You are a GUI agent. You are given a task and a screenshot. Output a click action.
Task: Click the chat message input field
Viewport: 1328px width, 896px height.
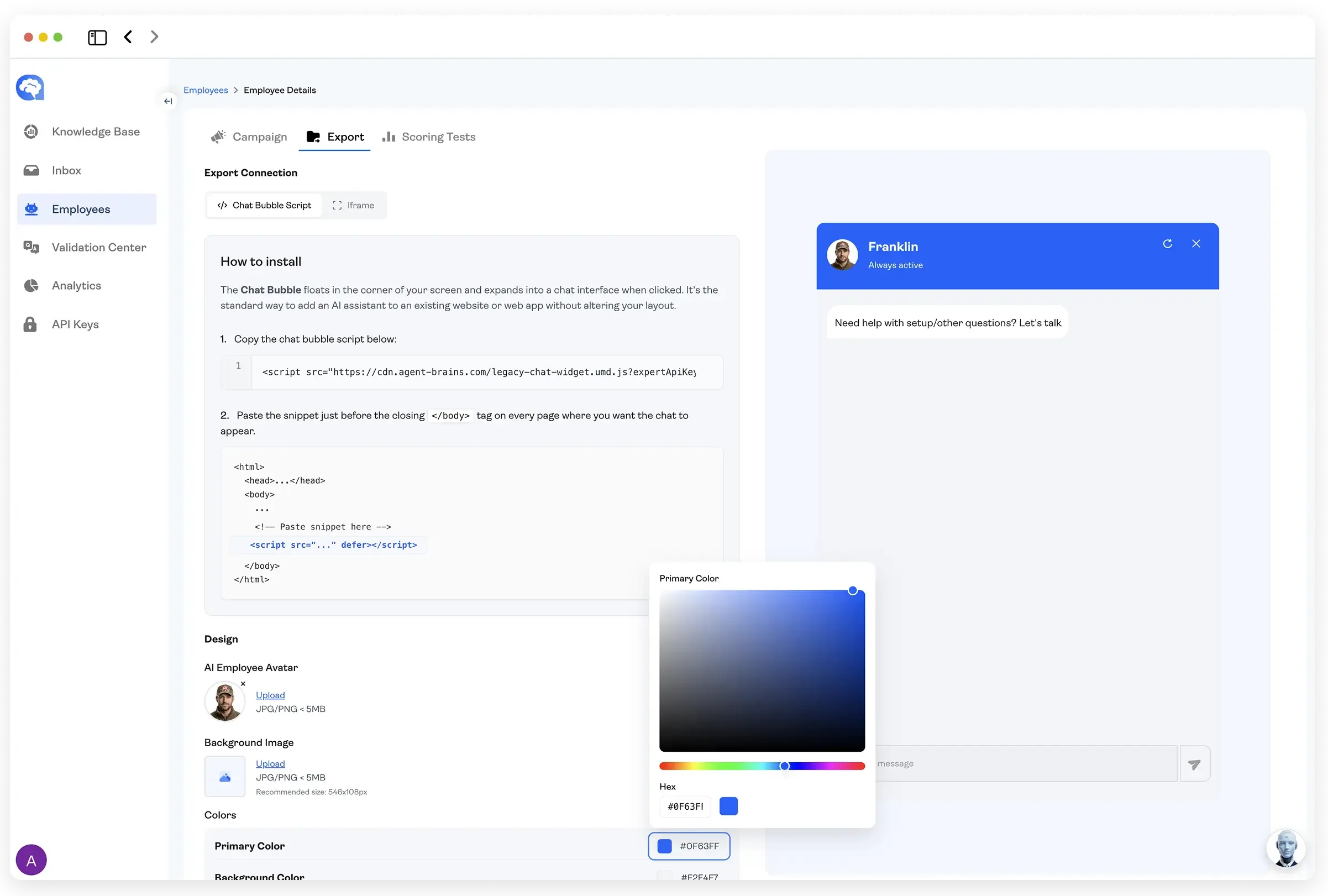pyautogui.click(x=1025, y=764)
